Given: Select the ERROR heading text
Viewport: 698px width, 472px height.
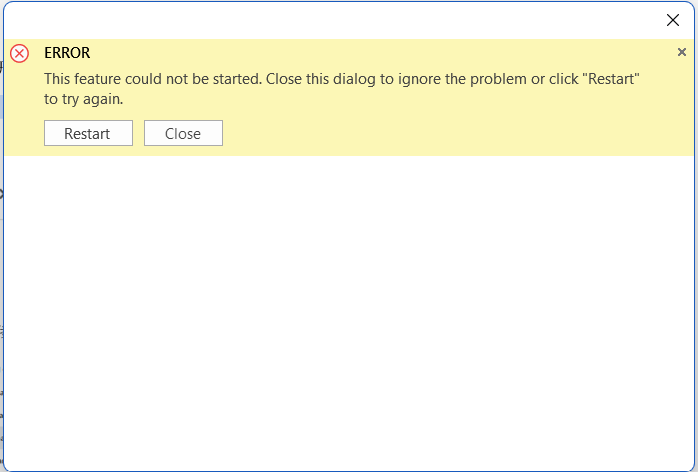Looking at the screenshot, I should [67, 53].
